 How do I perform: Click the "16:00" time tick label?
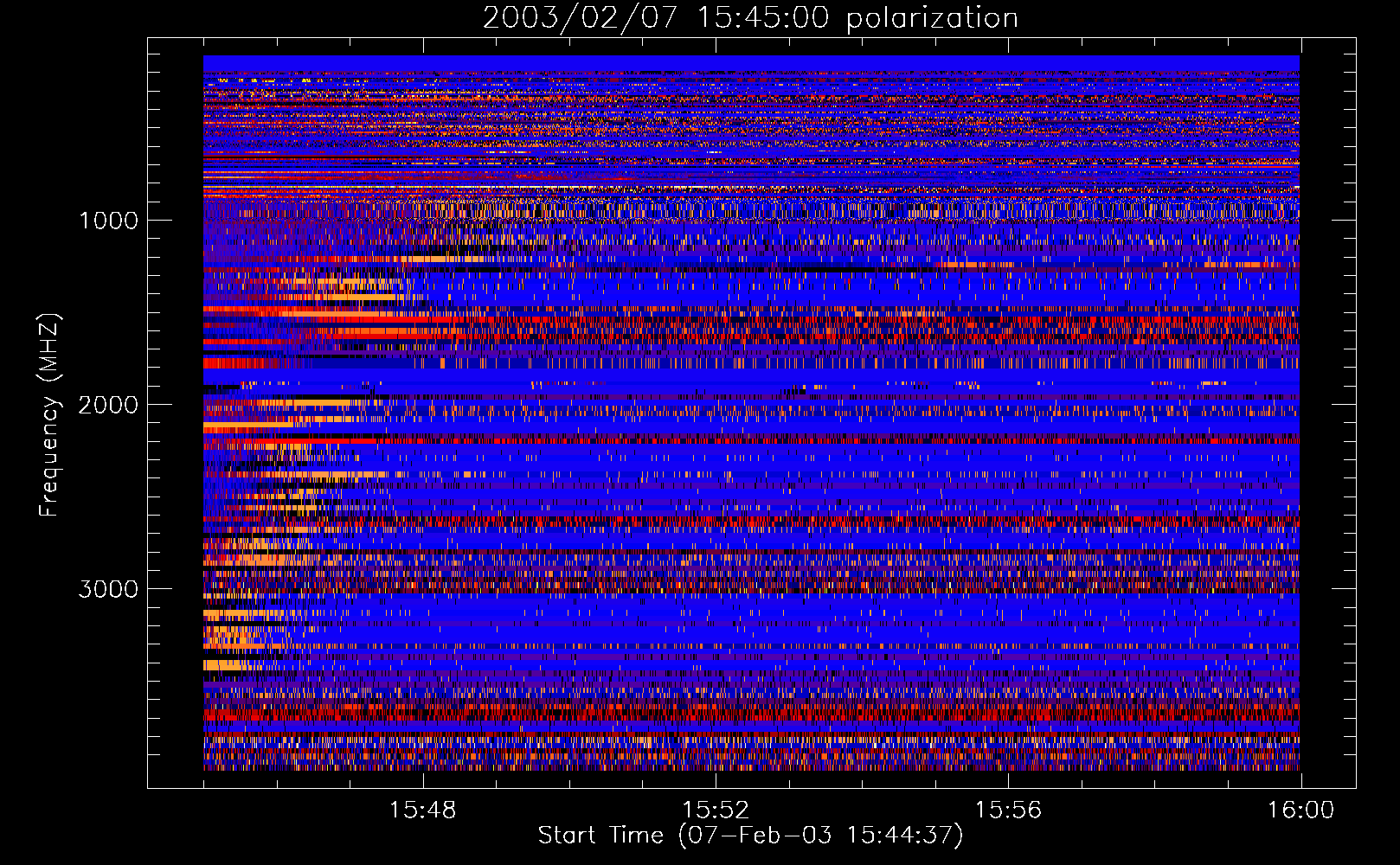1300,811
